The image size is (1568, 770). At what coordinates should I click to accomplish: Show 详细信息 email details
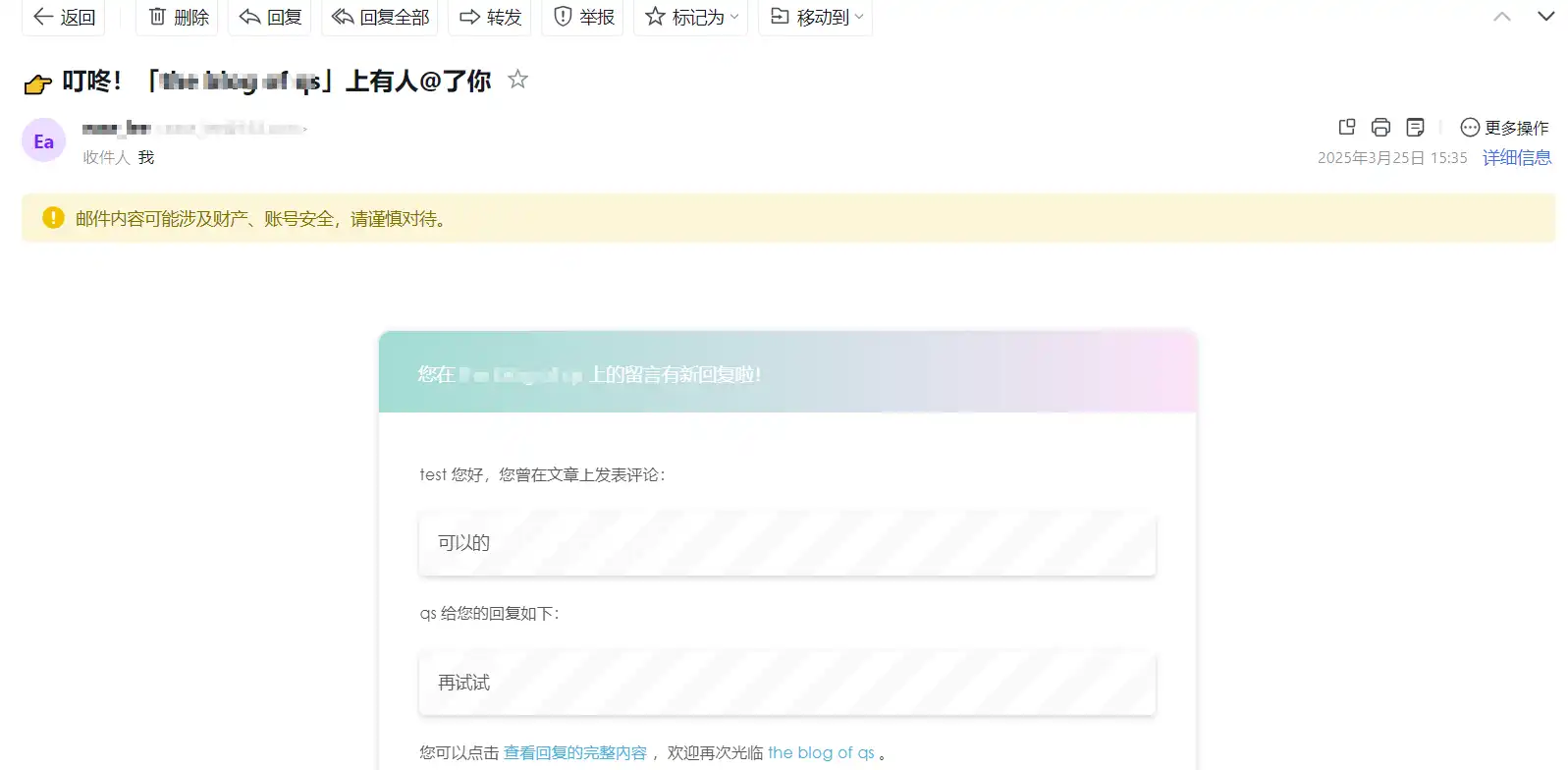pyautogui.click(x=1516, y=157)
